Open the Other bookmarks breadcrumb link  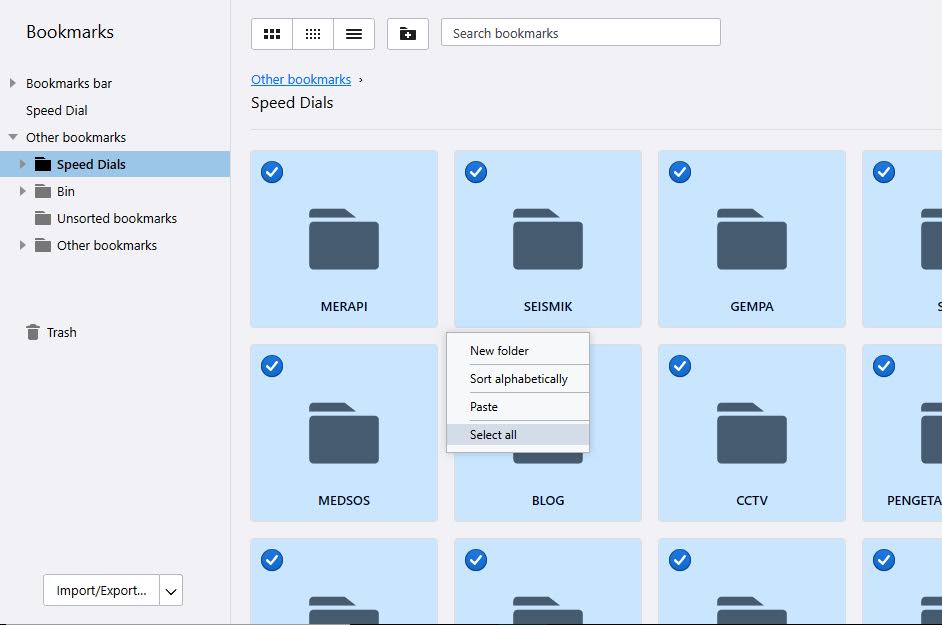[x=302, y=79]
